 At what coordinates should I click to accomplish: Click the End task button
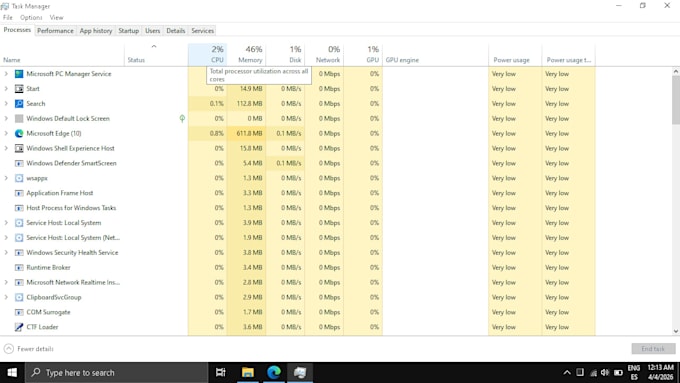point(653,349)
